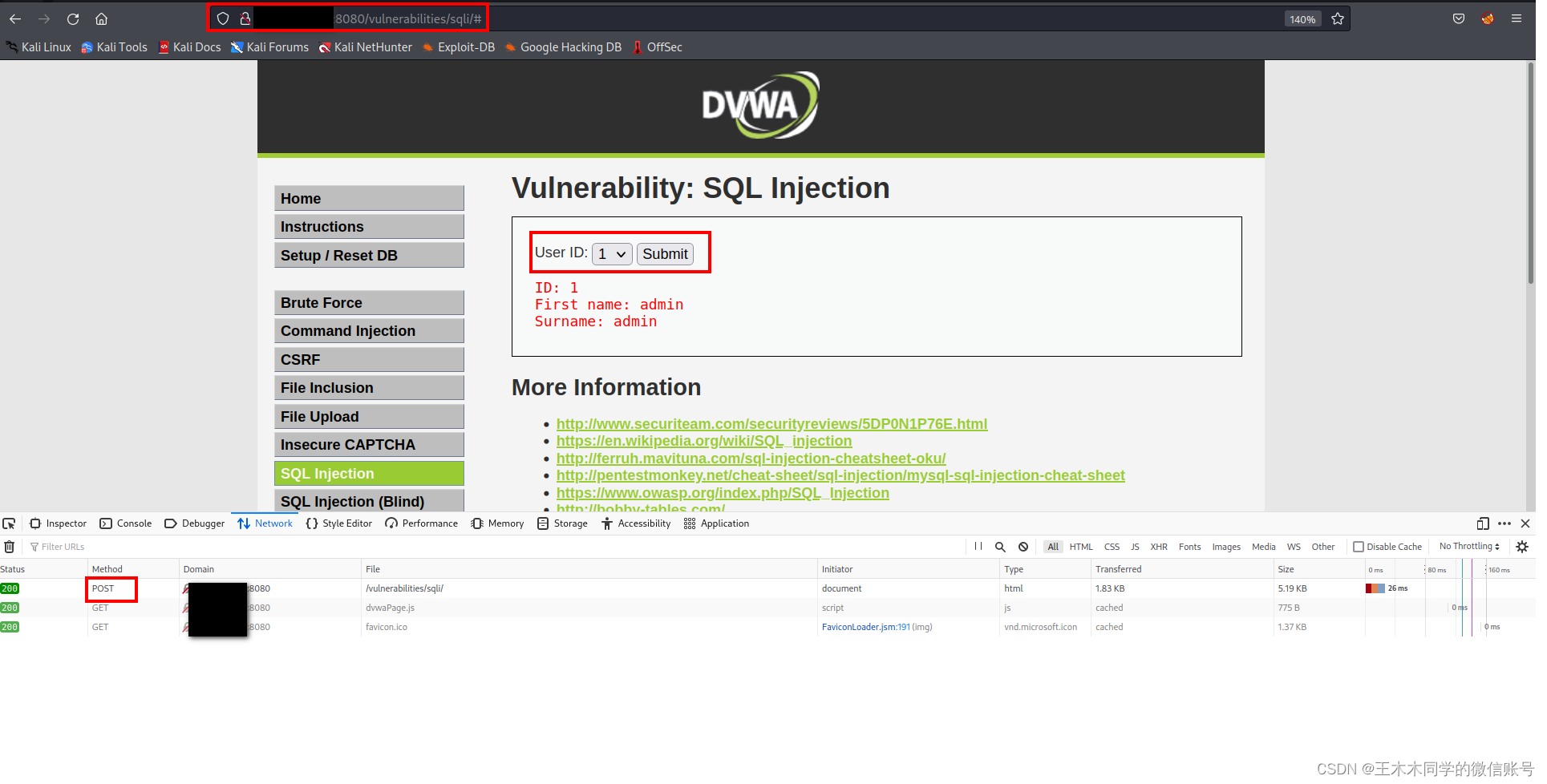The image size is (1547, 784).
Task: Open the Command Injection menu item
Action: pos(369,331)
